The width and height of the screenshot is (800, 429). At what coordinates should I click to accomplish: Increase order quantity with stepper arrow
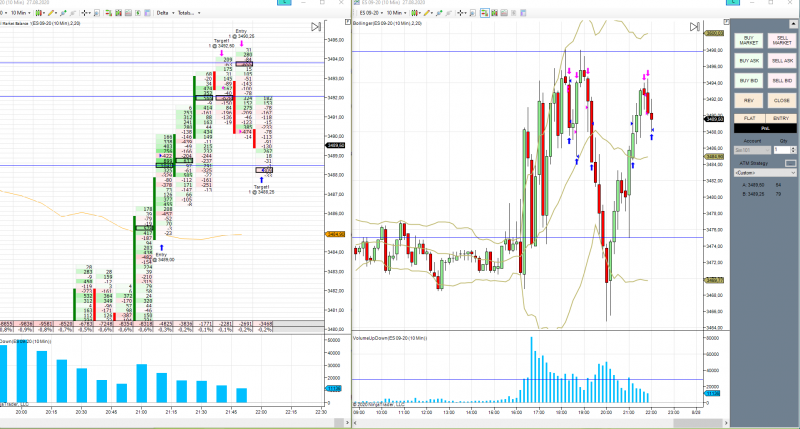793,148
